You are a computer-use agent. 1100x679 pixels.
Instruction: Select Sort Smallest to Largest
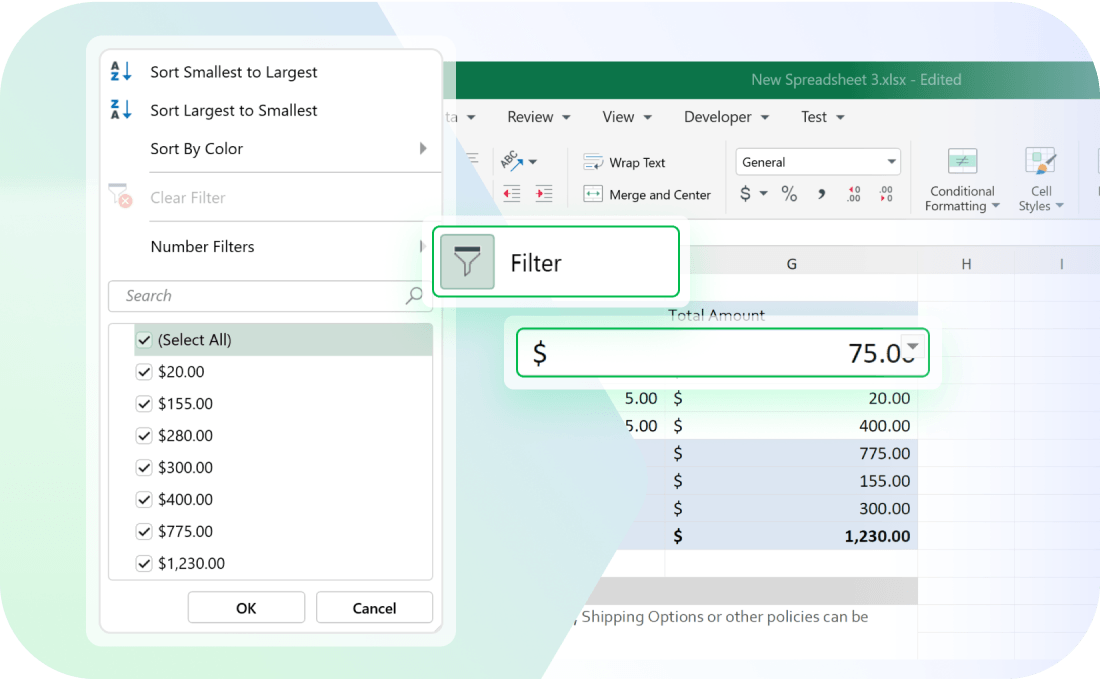(233, 72)
